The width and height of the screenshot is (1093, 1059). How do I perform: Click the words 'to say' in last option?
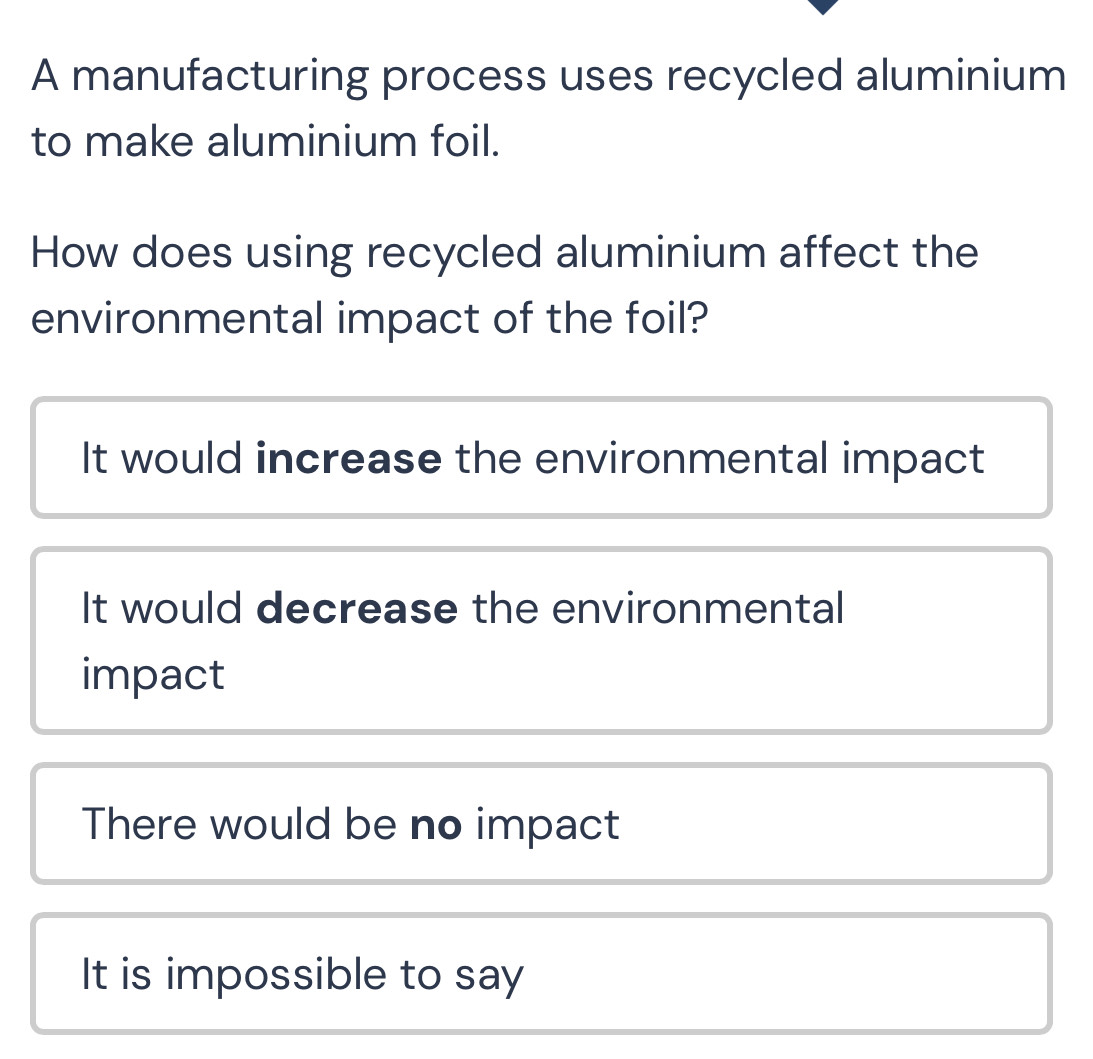click(x=462, y=976)
